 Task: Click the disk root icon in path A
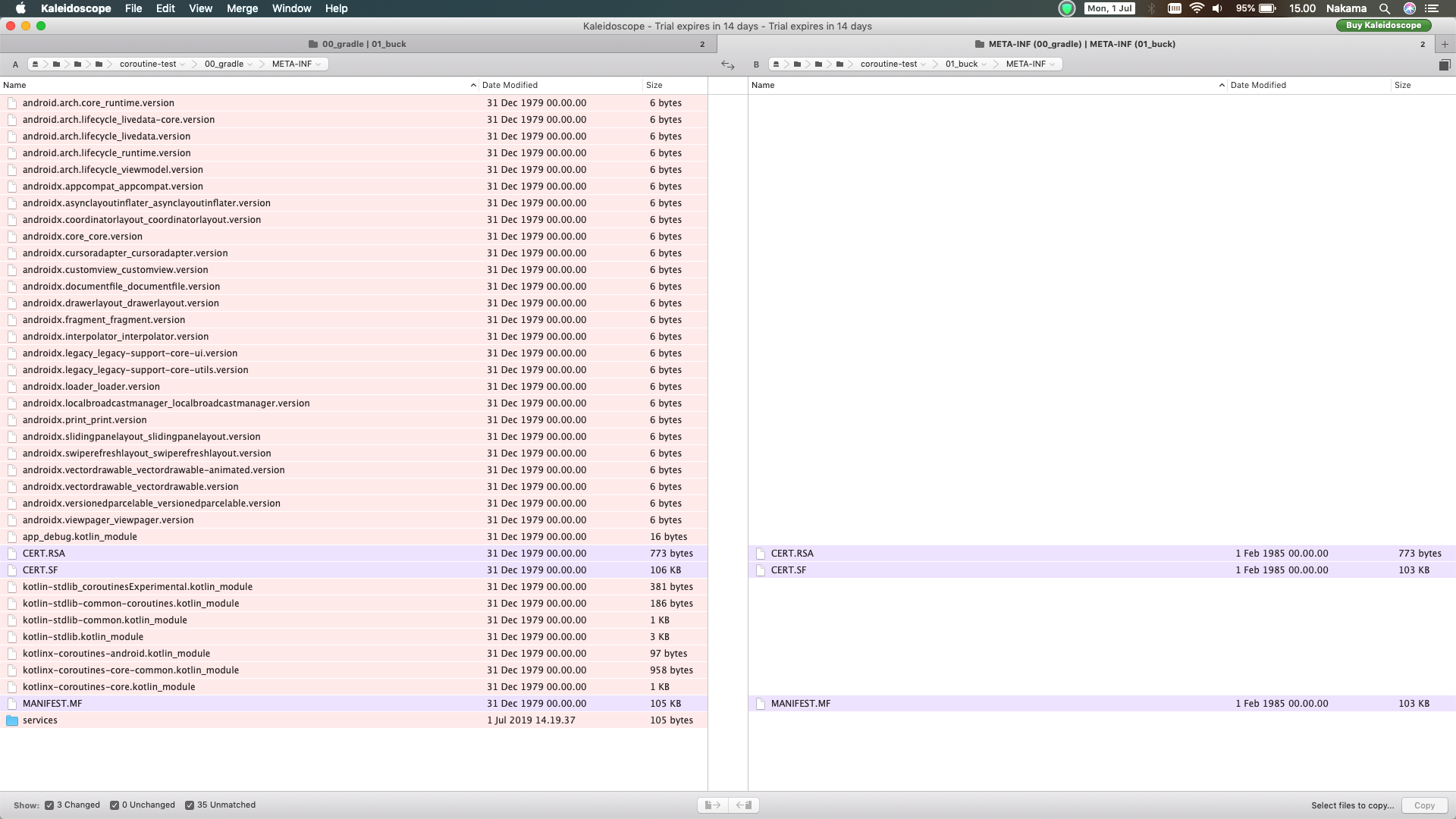point(35,64)
